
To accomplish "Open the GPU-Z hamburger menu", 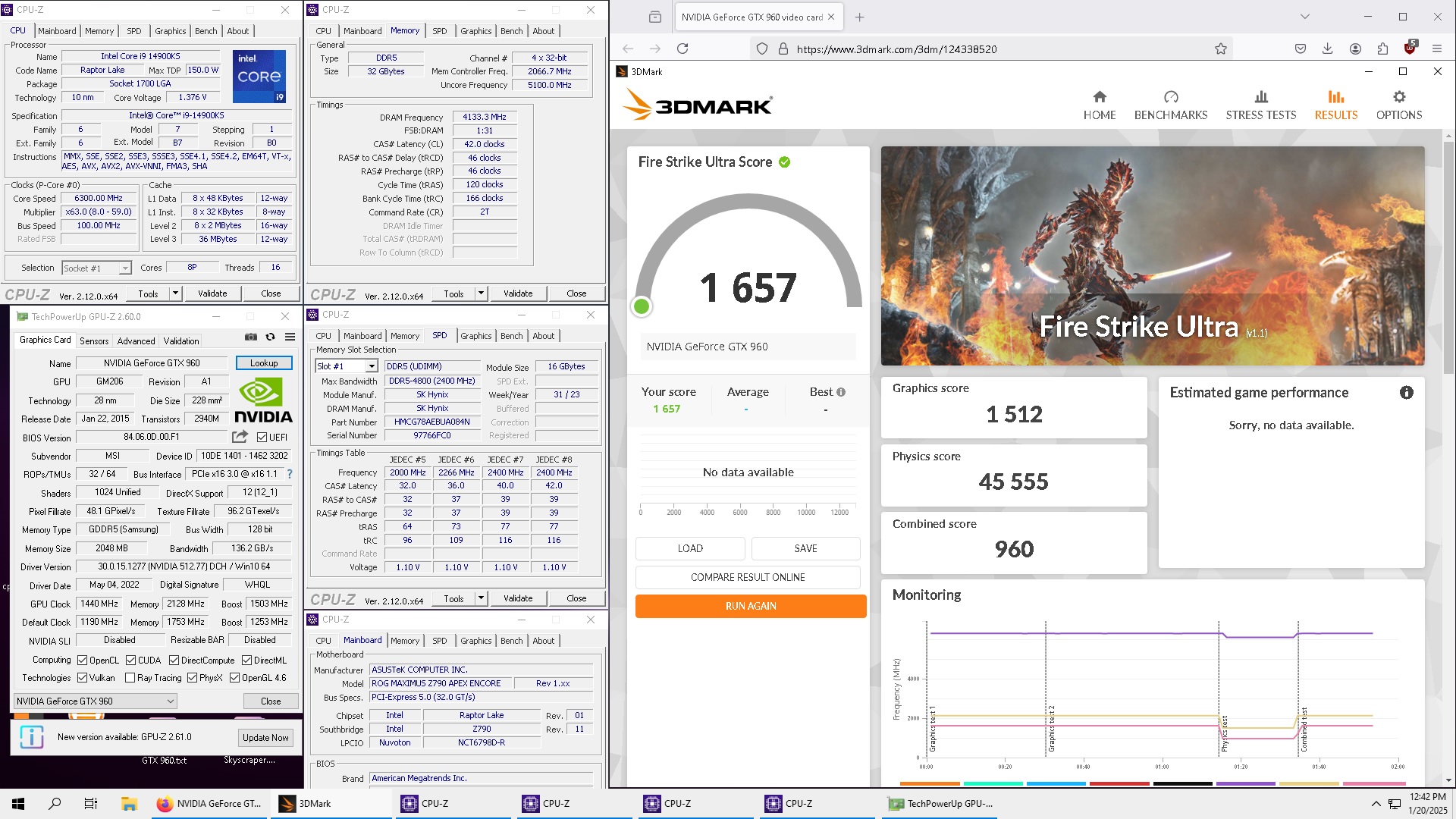I will coord(290,337).
